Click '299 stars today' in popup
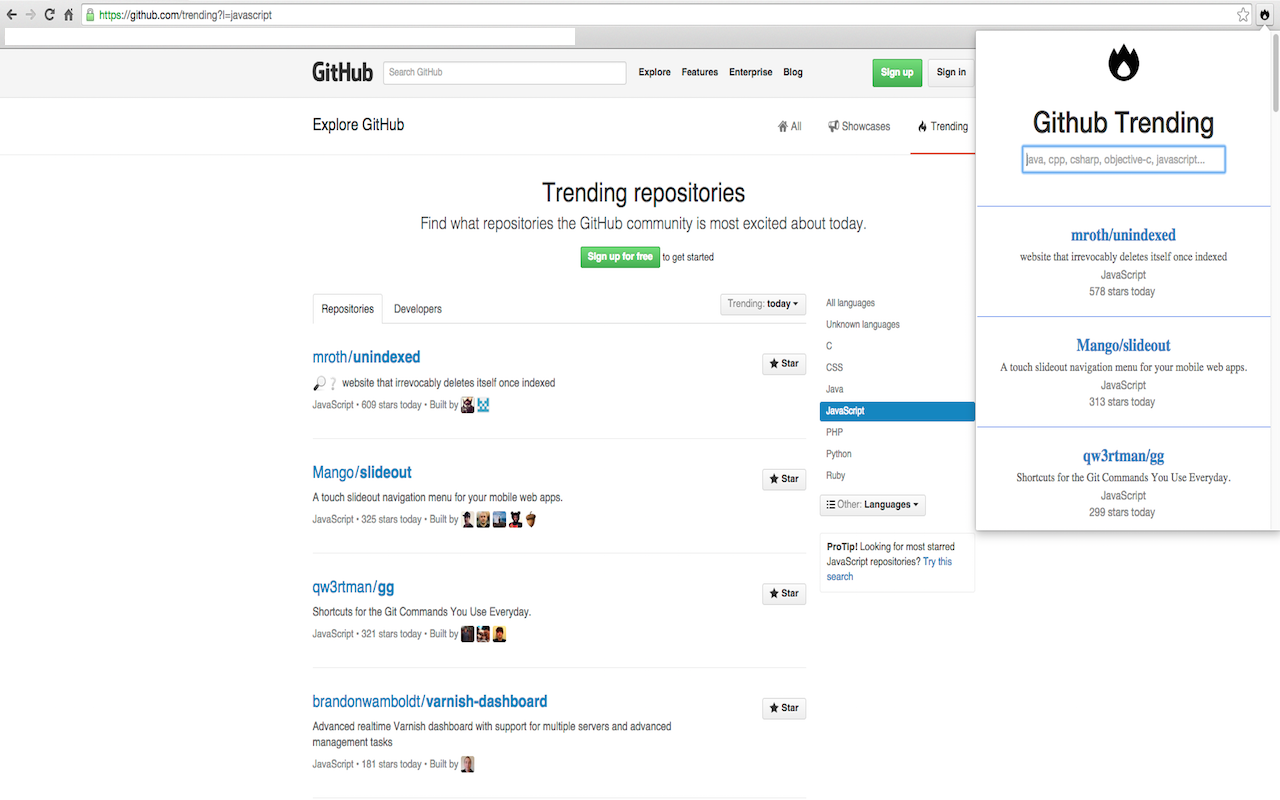The image size is (1280, 800). [x=1122, y=512]
